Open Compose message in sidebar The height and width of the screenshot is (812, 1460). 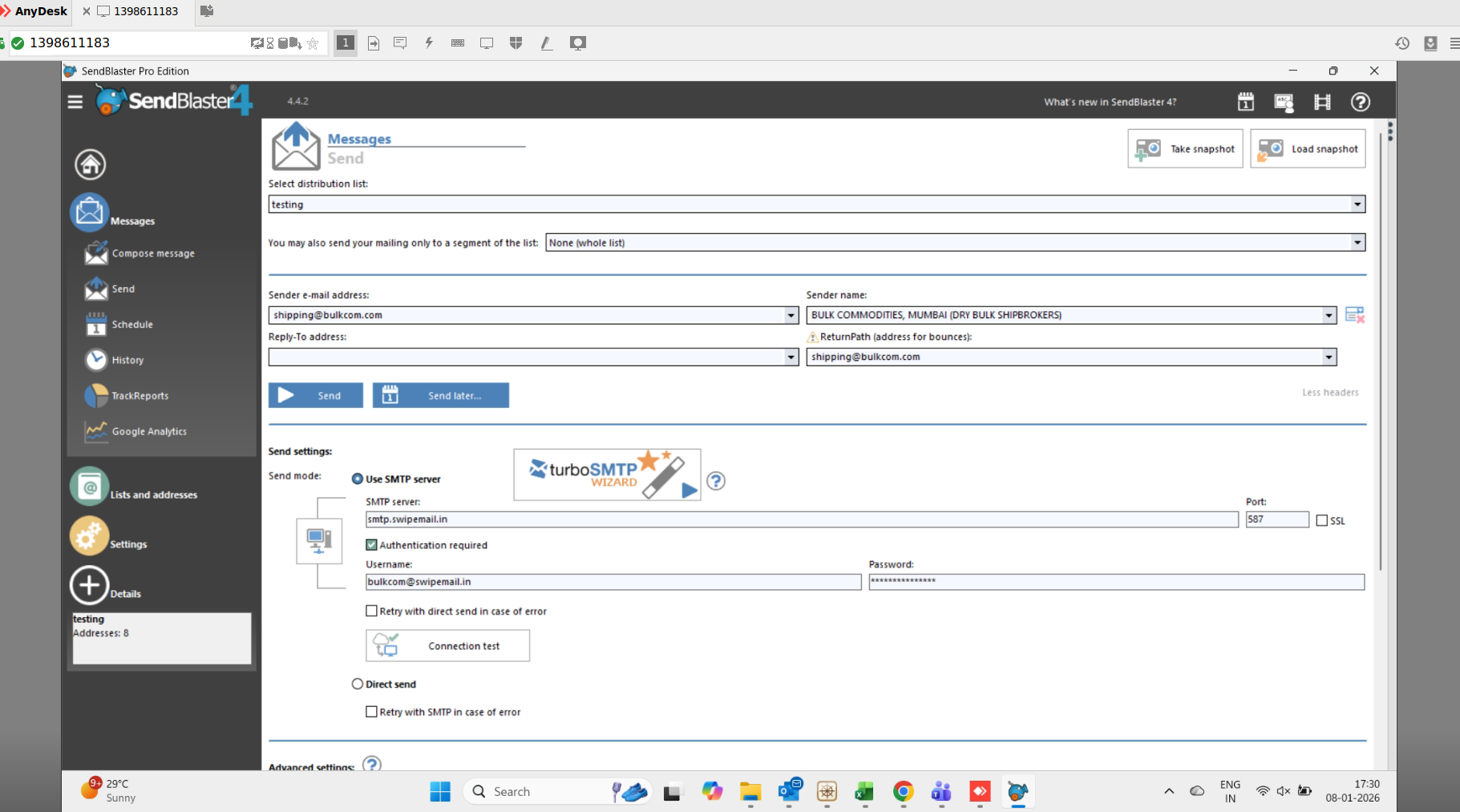pos(152,253)
